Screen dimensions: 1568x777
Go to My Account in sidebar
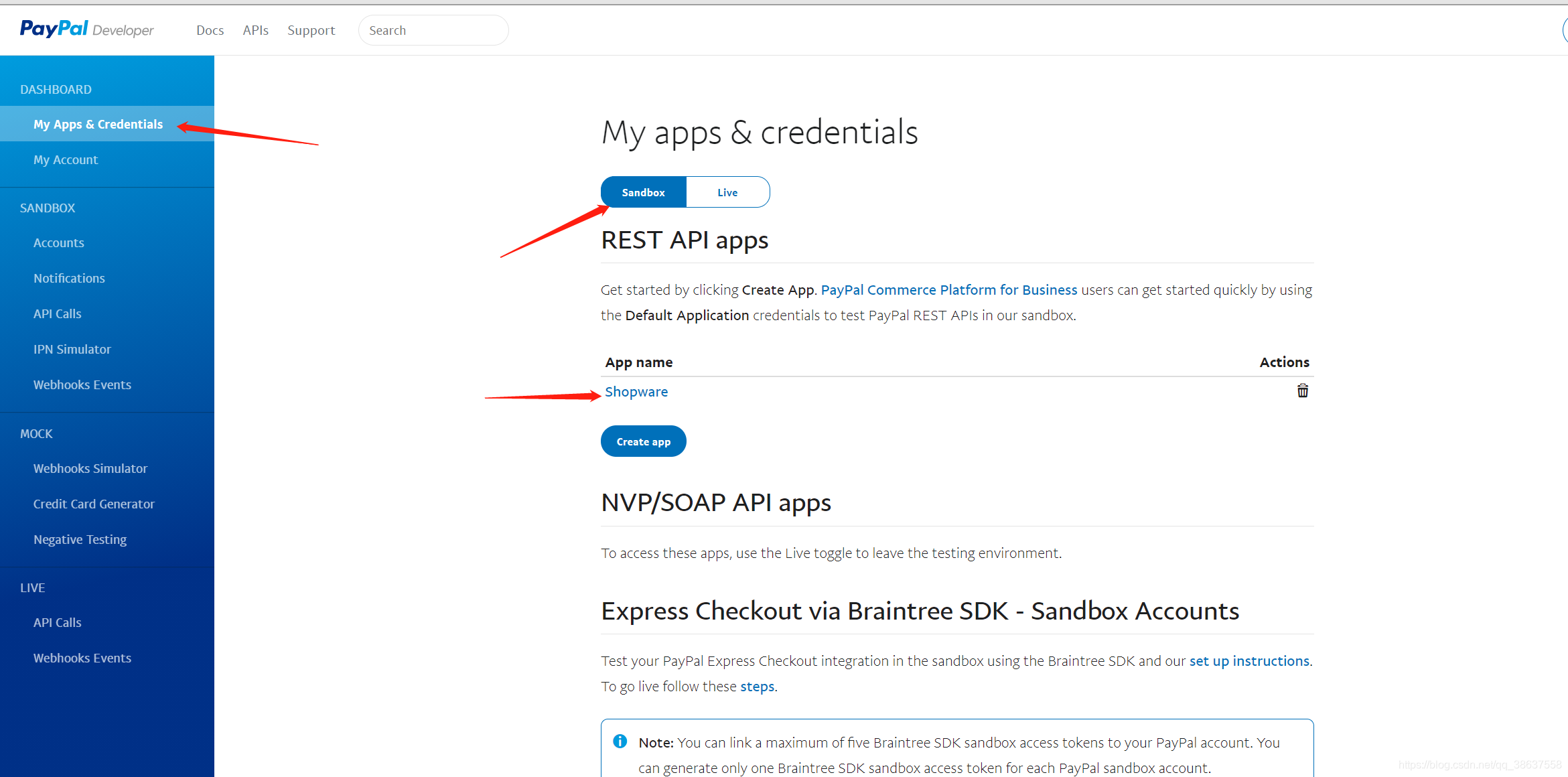[66, 159]
